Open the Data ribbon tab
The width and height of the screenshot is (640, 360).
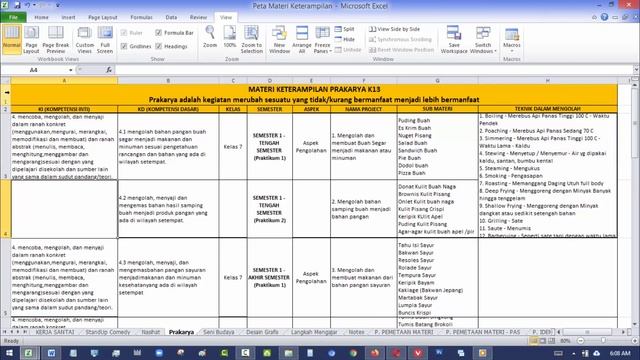tap(171, 17)
